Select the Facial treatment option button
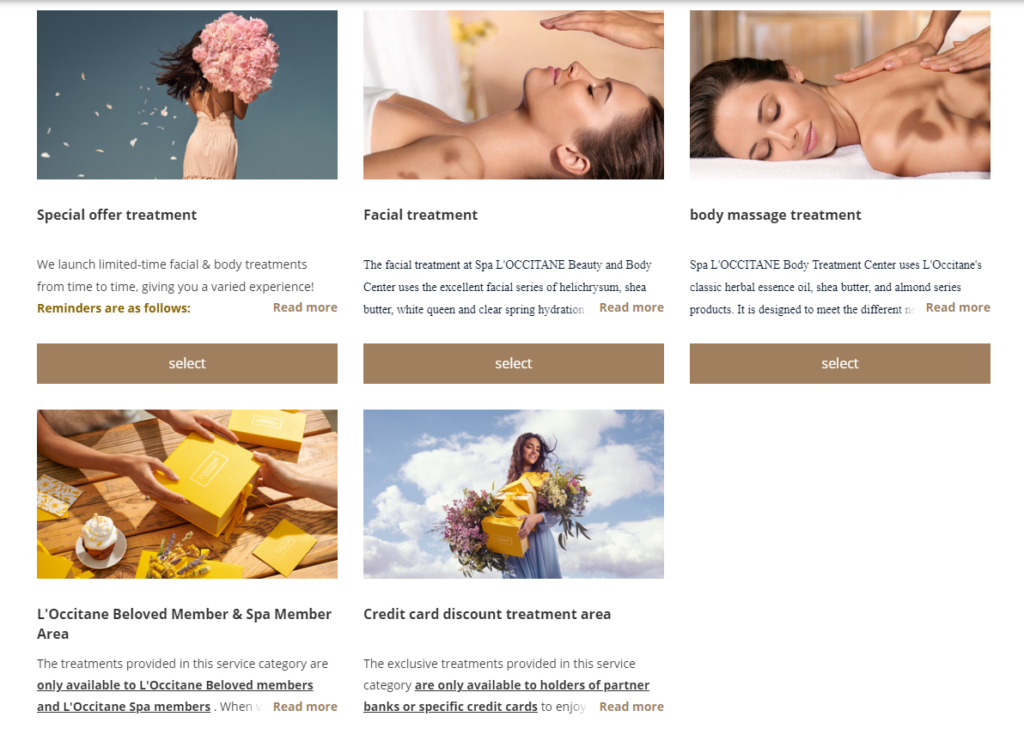The image size is (1024, 741). [513, 364]
